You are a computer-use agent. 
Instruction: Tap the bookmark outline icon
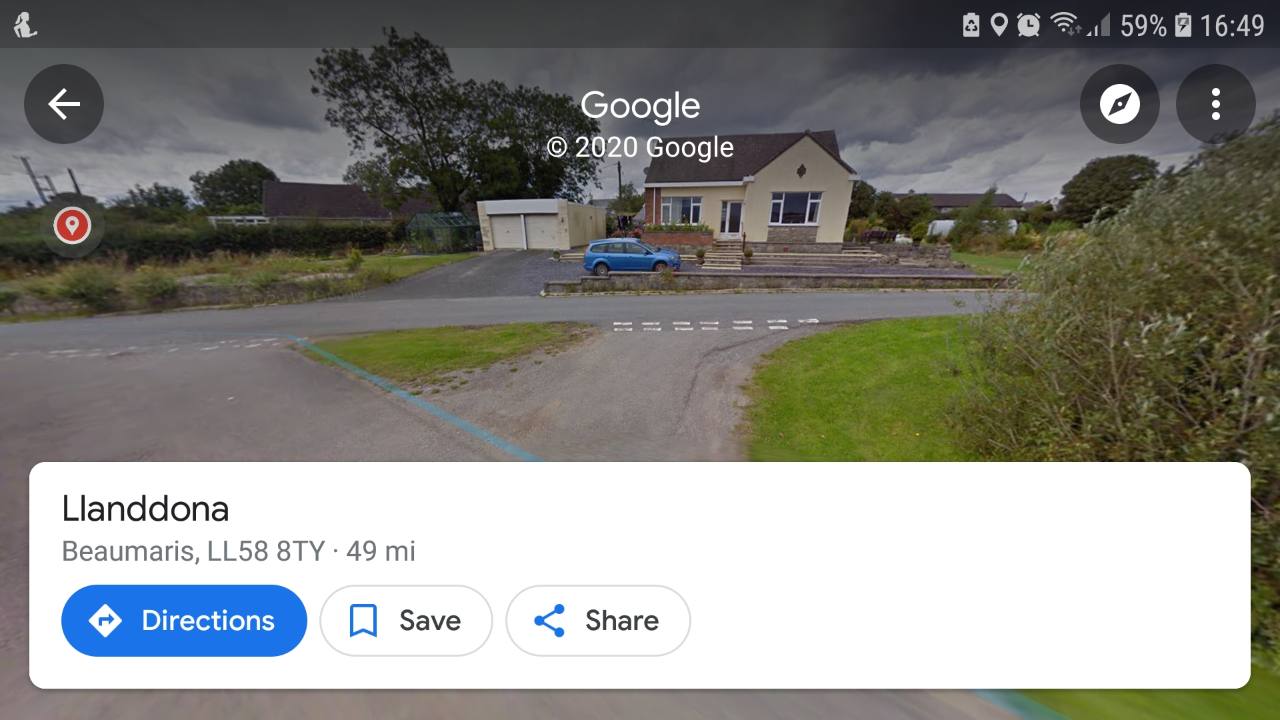click(363, 621)
